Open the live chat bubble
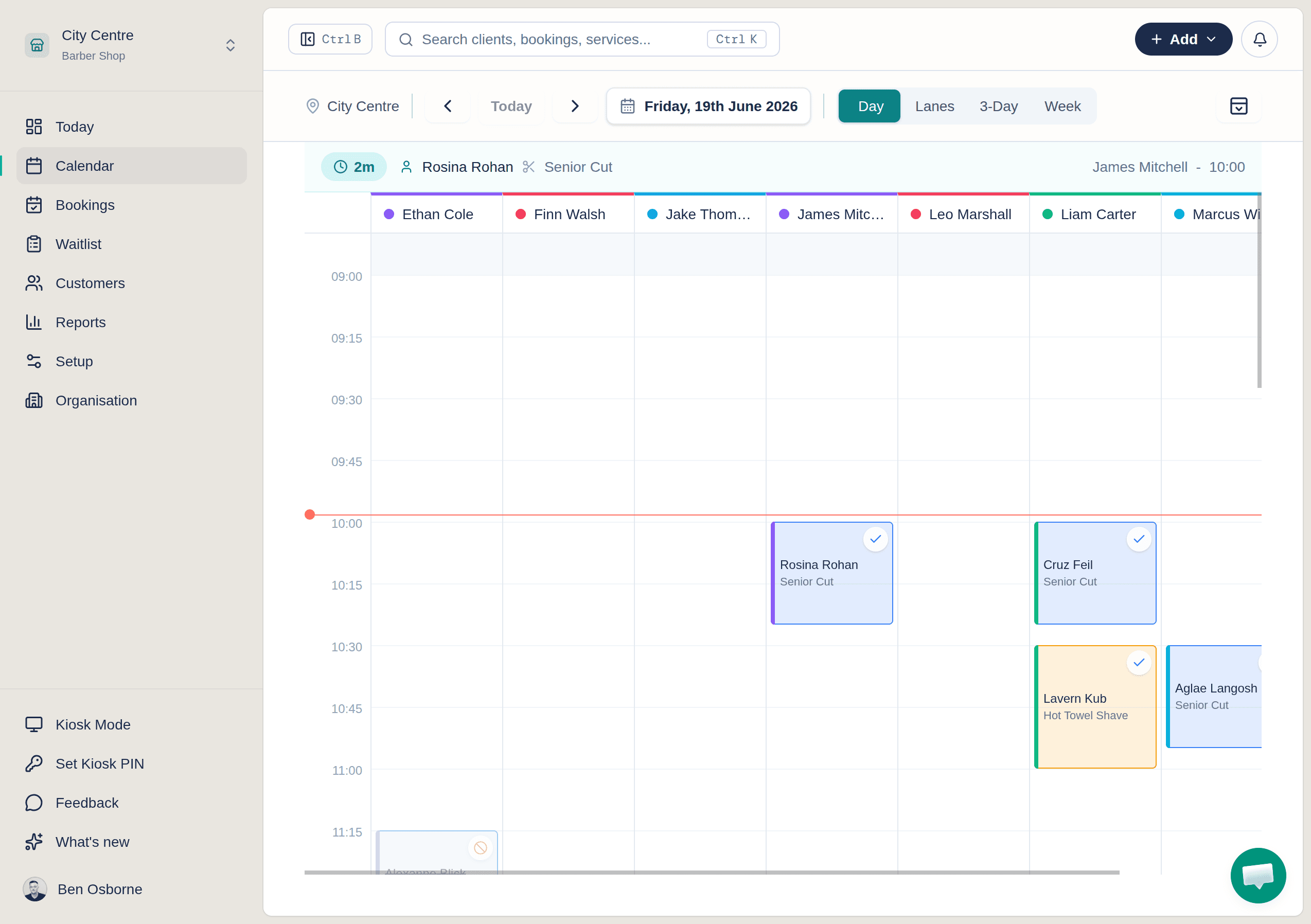 point(1258,876)
